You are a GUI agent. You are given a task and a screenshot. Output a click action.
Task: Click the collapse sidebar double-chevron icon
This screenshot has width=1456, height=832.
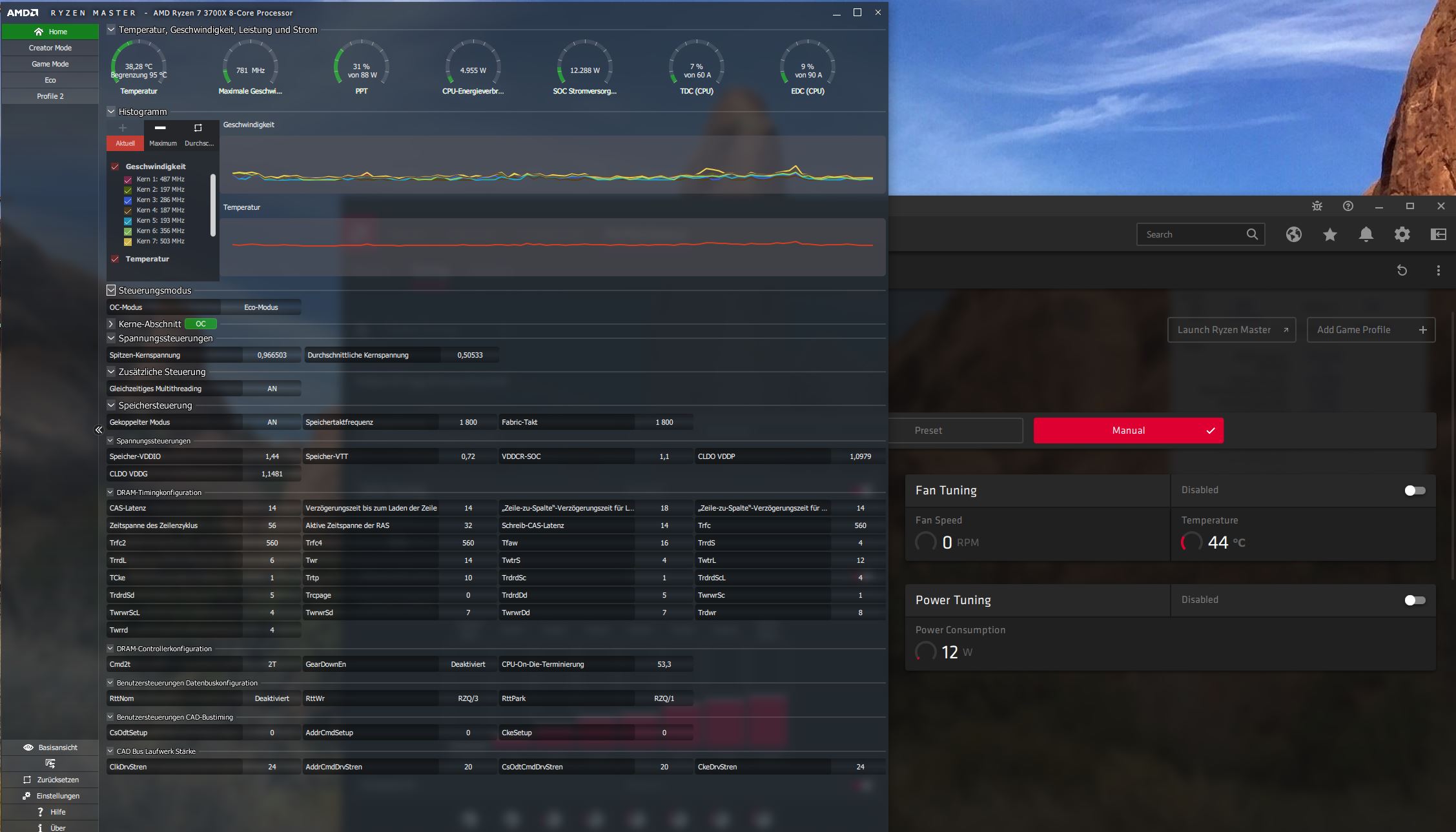99,430
